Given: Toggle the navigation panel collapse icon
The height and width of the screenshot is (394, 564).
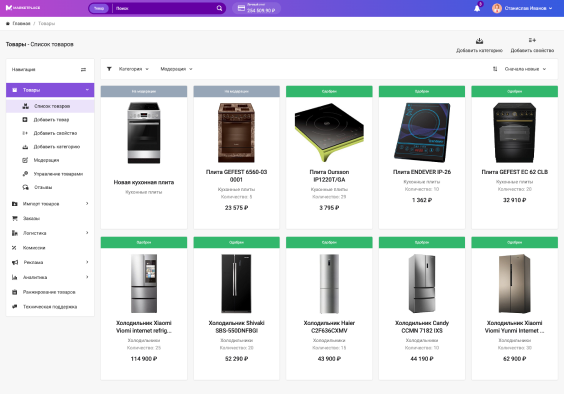Looking at the screenshot, I should [x=83, y=69].
